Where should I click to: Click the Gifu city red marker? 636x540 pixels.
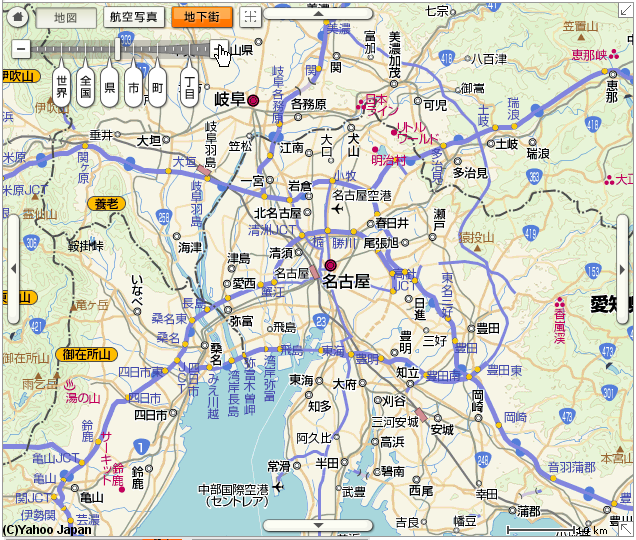click(253, 101)
